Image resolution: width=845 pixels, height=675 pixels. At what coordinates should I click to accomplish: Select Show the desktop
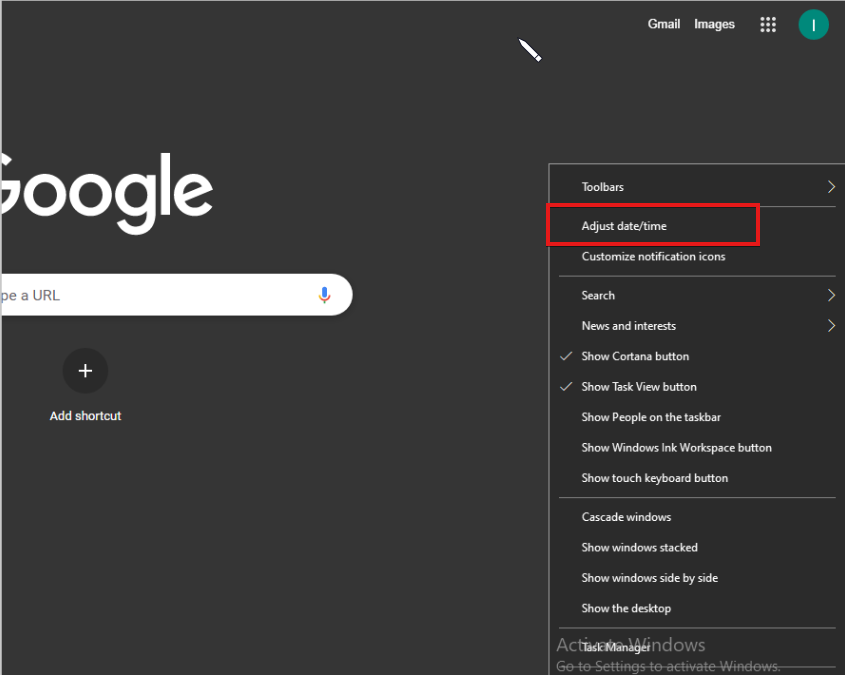point(697,608)
